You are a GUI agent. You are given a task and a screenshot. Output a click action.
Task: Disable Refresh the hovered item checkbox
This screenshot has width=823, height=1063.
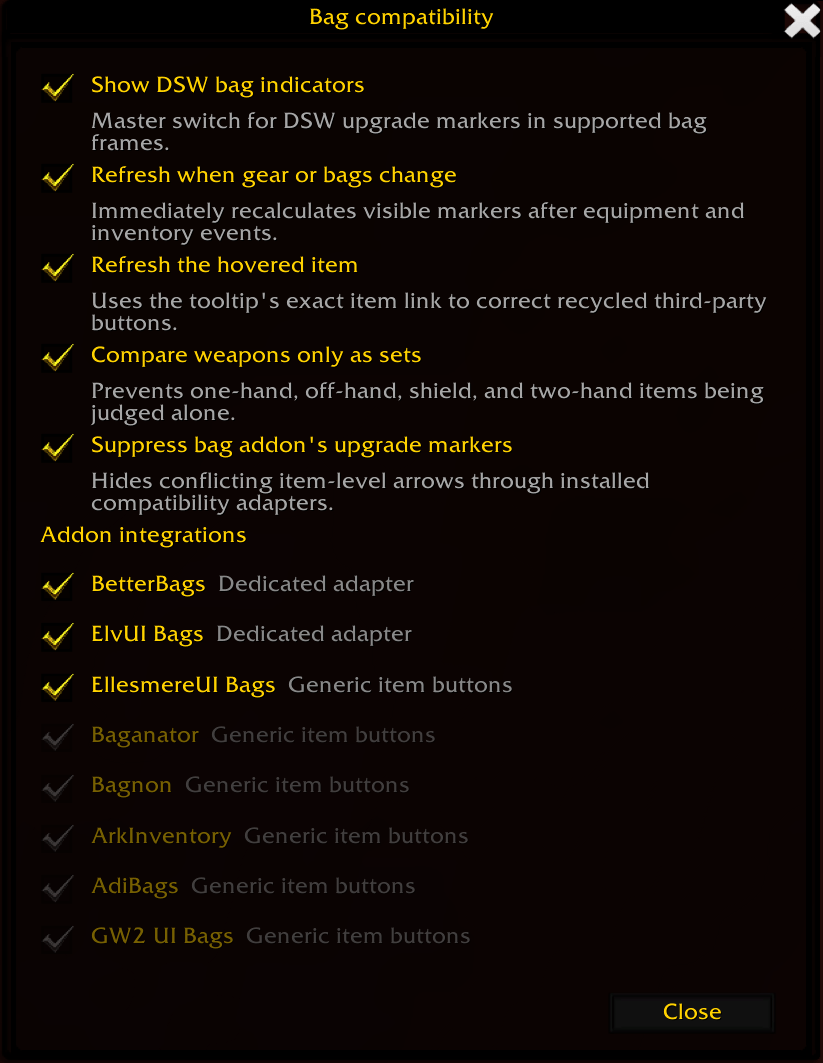58,267
